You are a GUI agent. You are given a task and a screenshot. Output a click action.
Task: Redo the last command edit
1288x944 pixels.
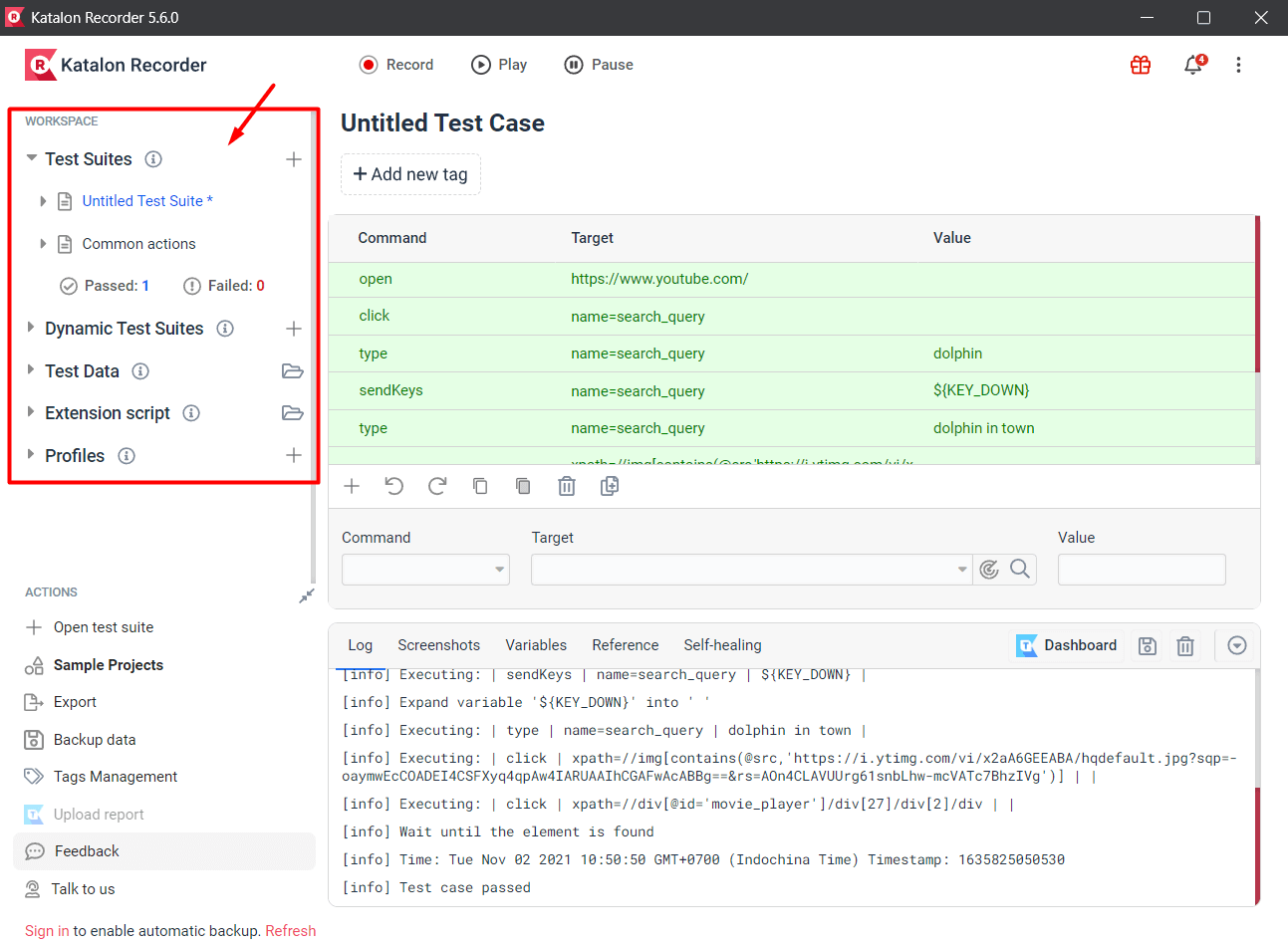click(x=436, y=486)
